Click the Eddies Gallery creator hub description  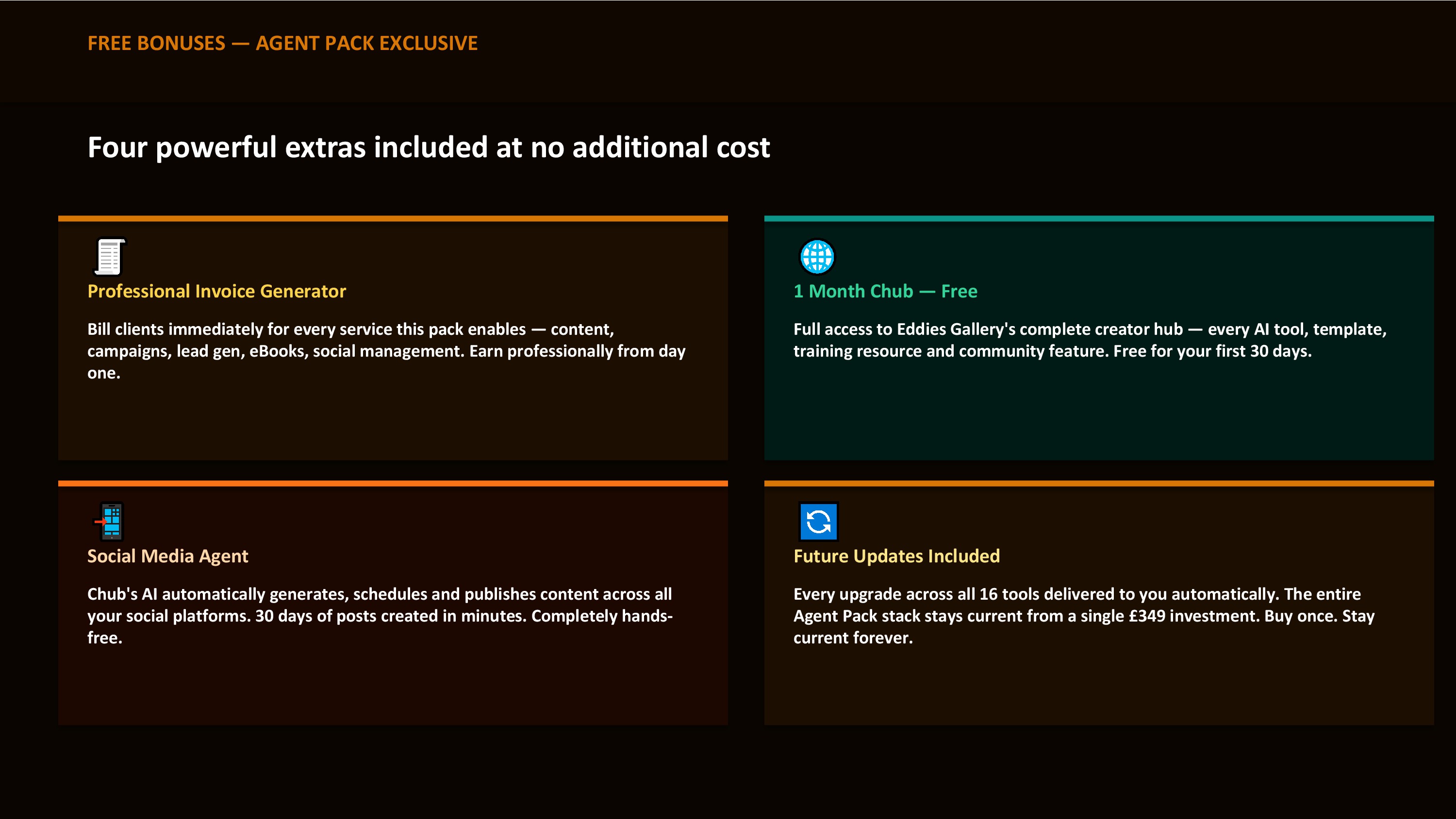[1090, 340]
